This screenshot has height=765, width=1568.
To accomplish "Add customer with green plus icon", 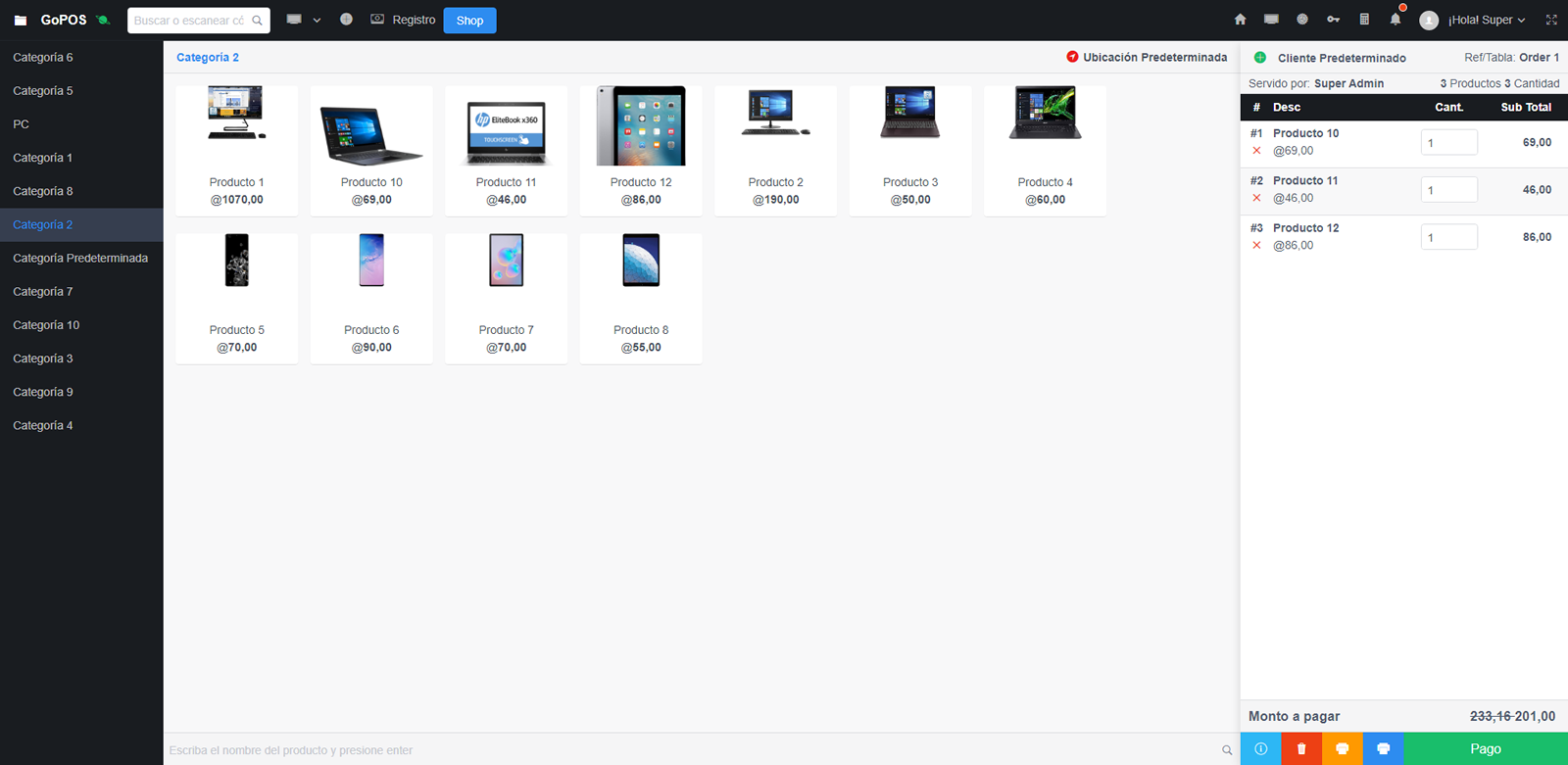I will point(1260,58).
